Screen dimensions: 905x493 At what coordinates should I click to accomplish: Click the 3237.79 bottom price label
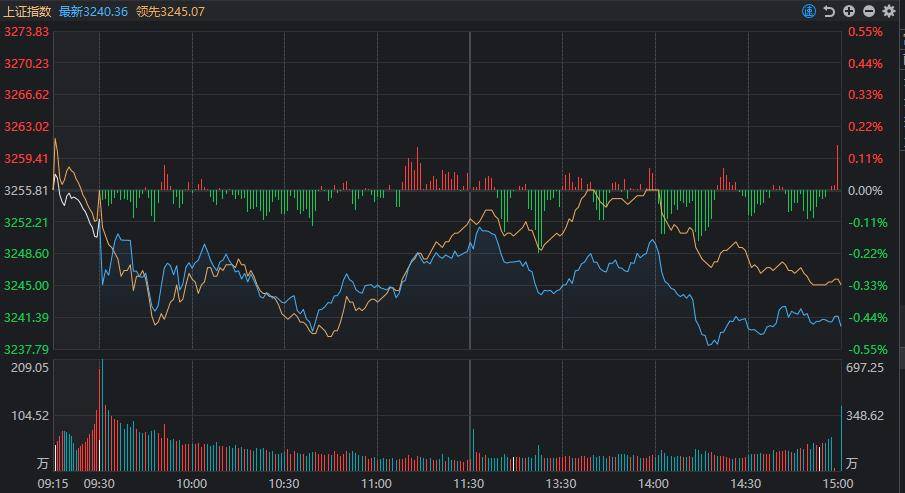coord(27,349)
